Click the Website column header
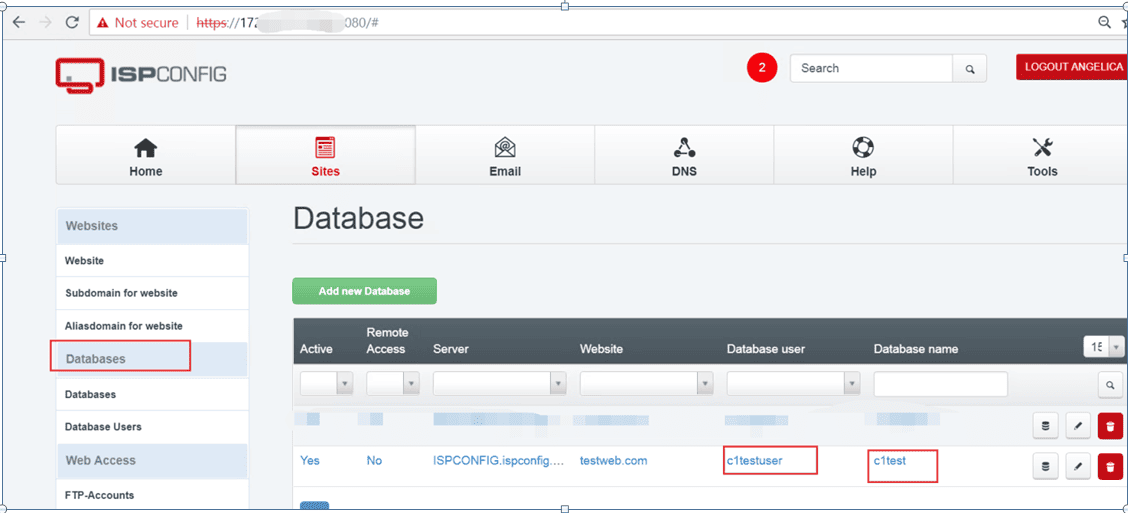The height and width of the screenshot is (513, 1128). click(601, 349)
